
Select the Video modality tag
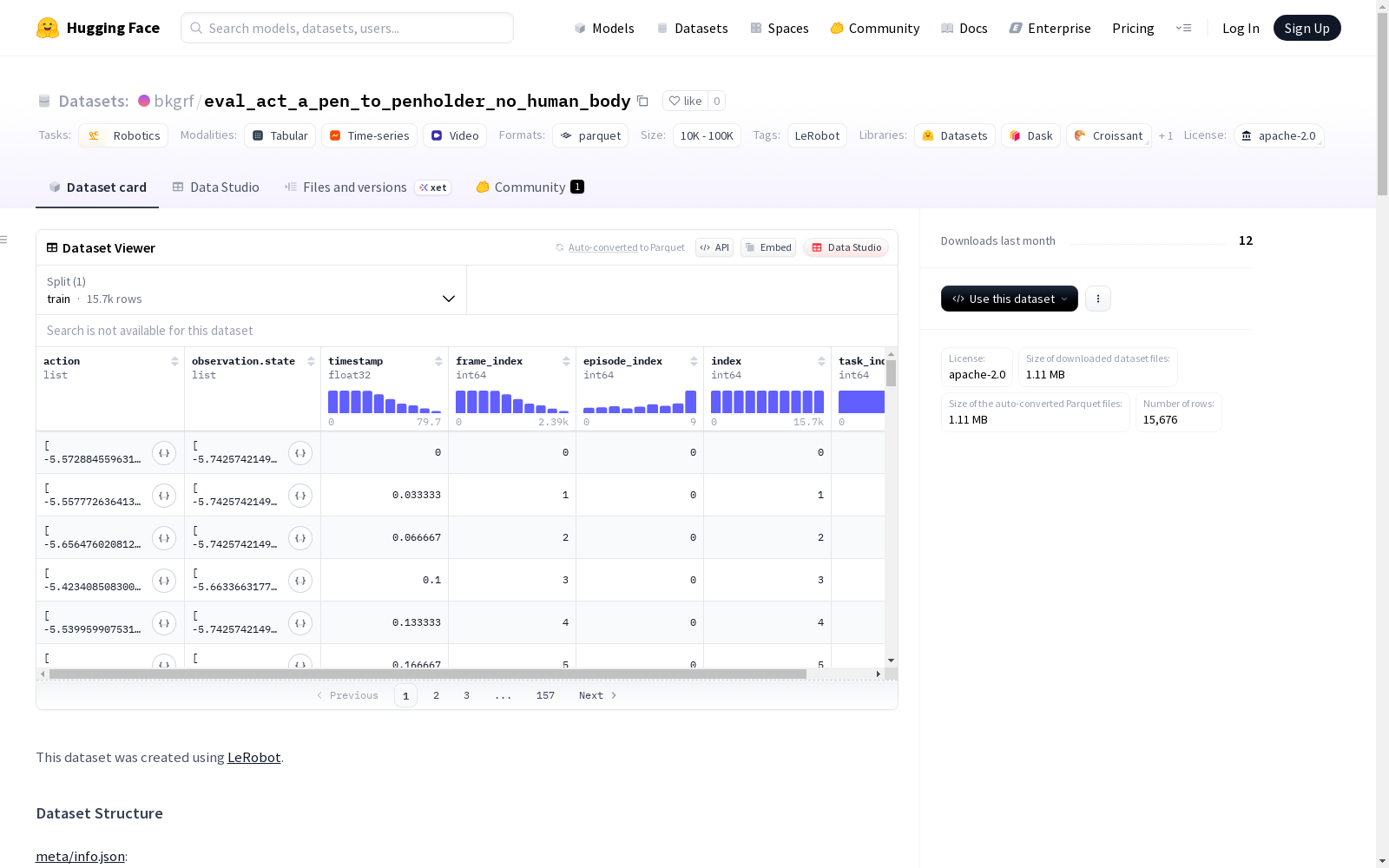click(455, 135)
